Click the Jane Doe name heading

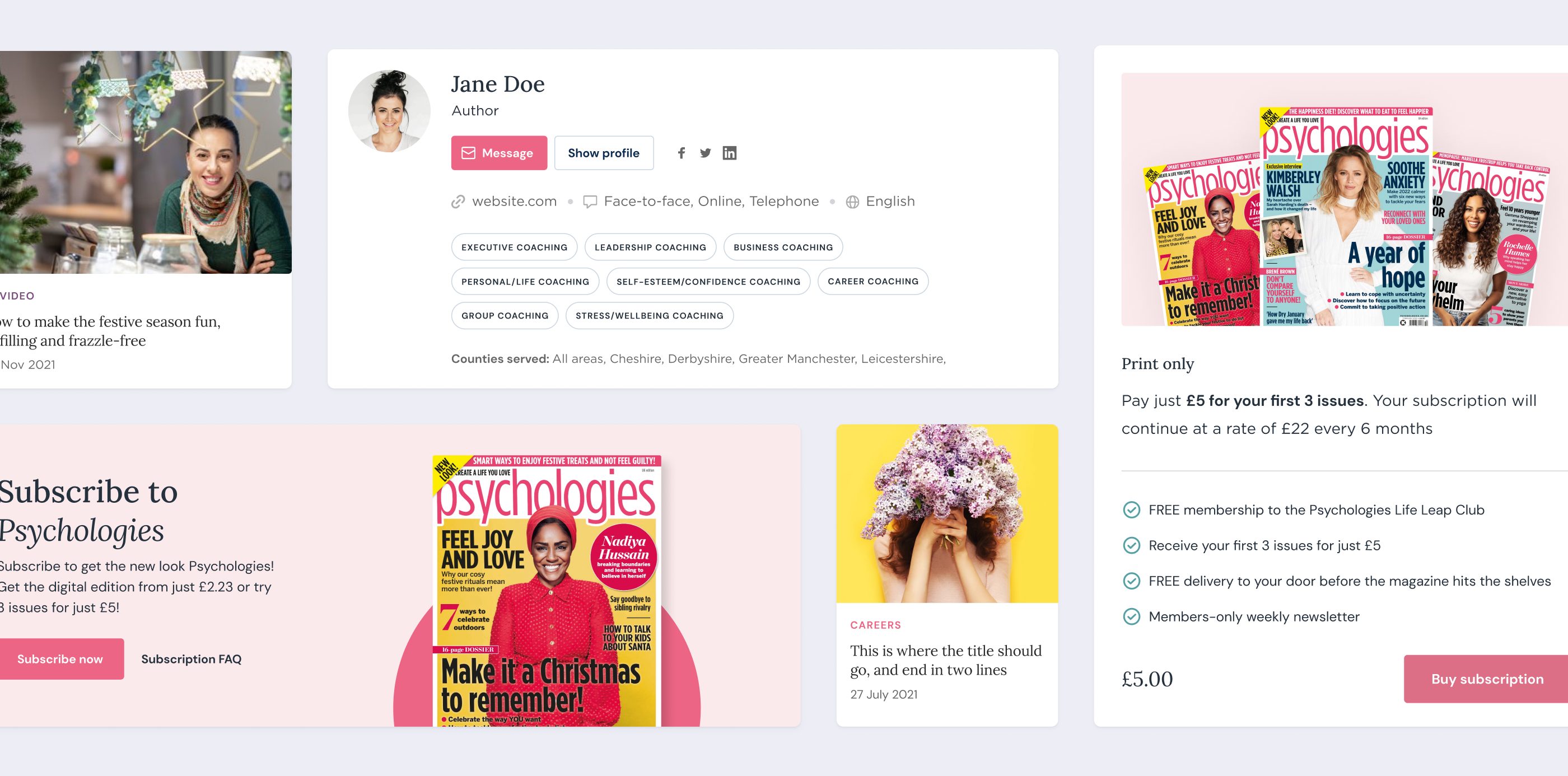[498, 84]
